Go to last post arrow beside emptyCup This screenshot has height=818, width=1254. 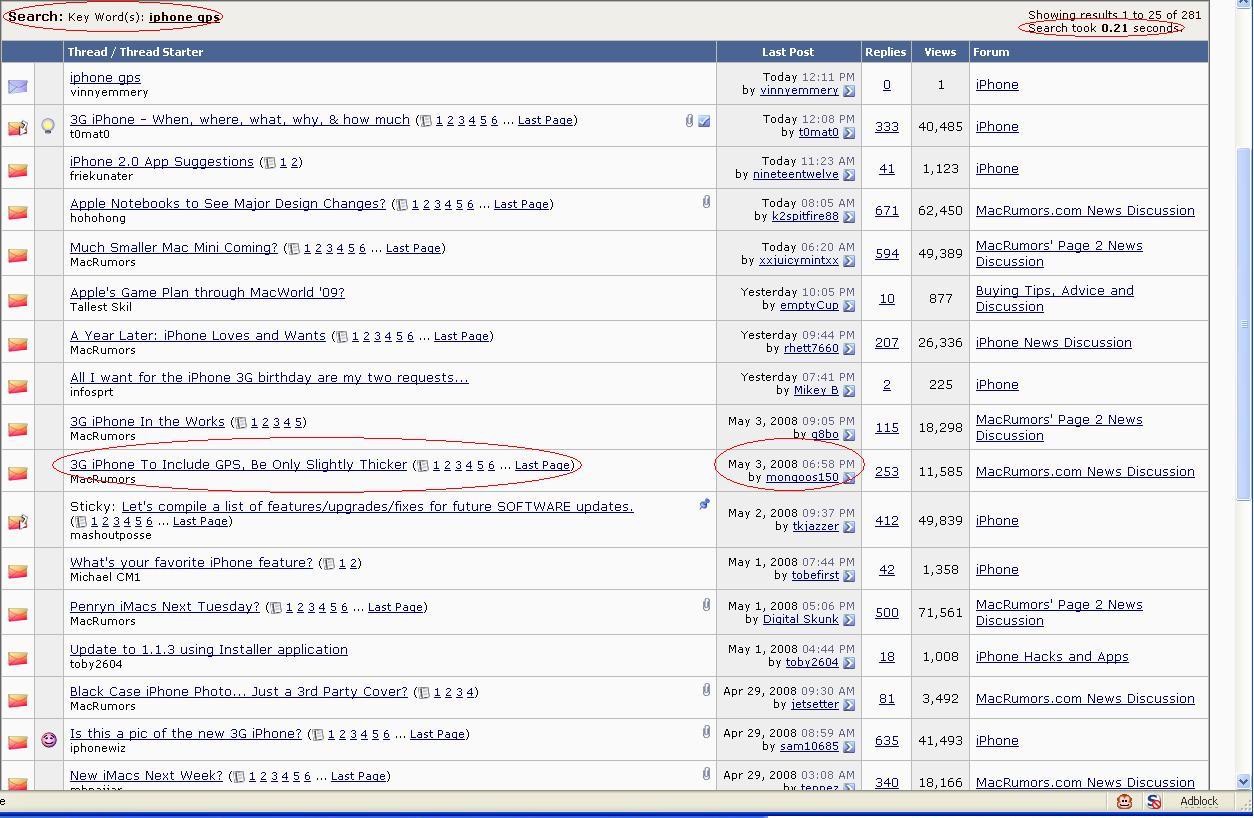(x=849, y=306)
